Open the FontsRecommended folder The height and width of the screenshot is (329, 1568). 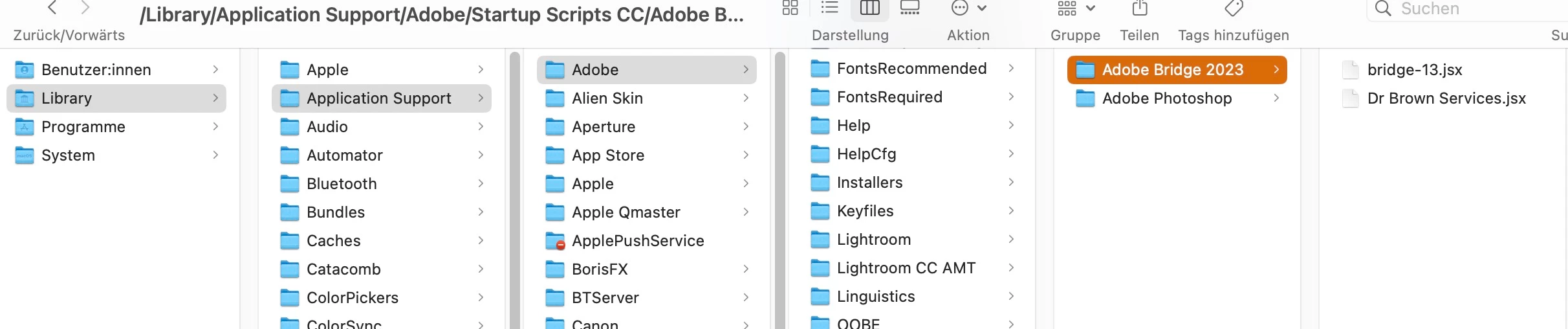point(912,68)
